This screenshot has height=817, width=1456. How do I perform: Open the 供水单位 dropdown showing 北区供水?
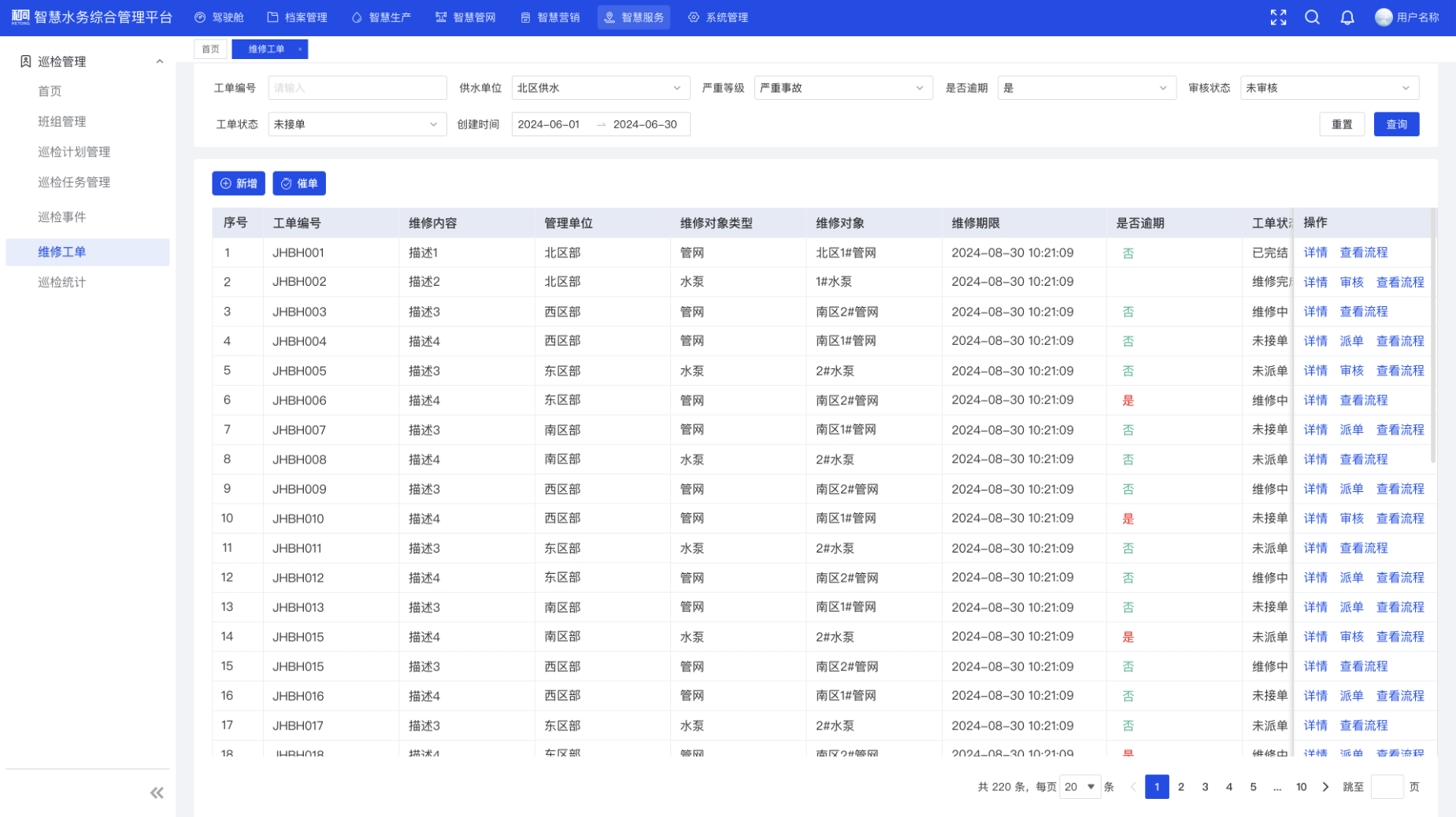(x=600, y=87)
